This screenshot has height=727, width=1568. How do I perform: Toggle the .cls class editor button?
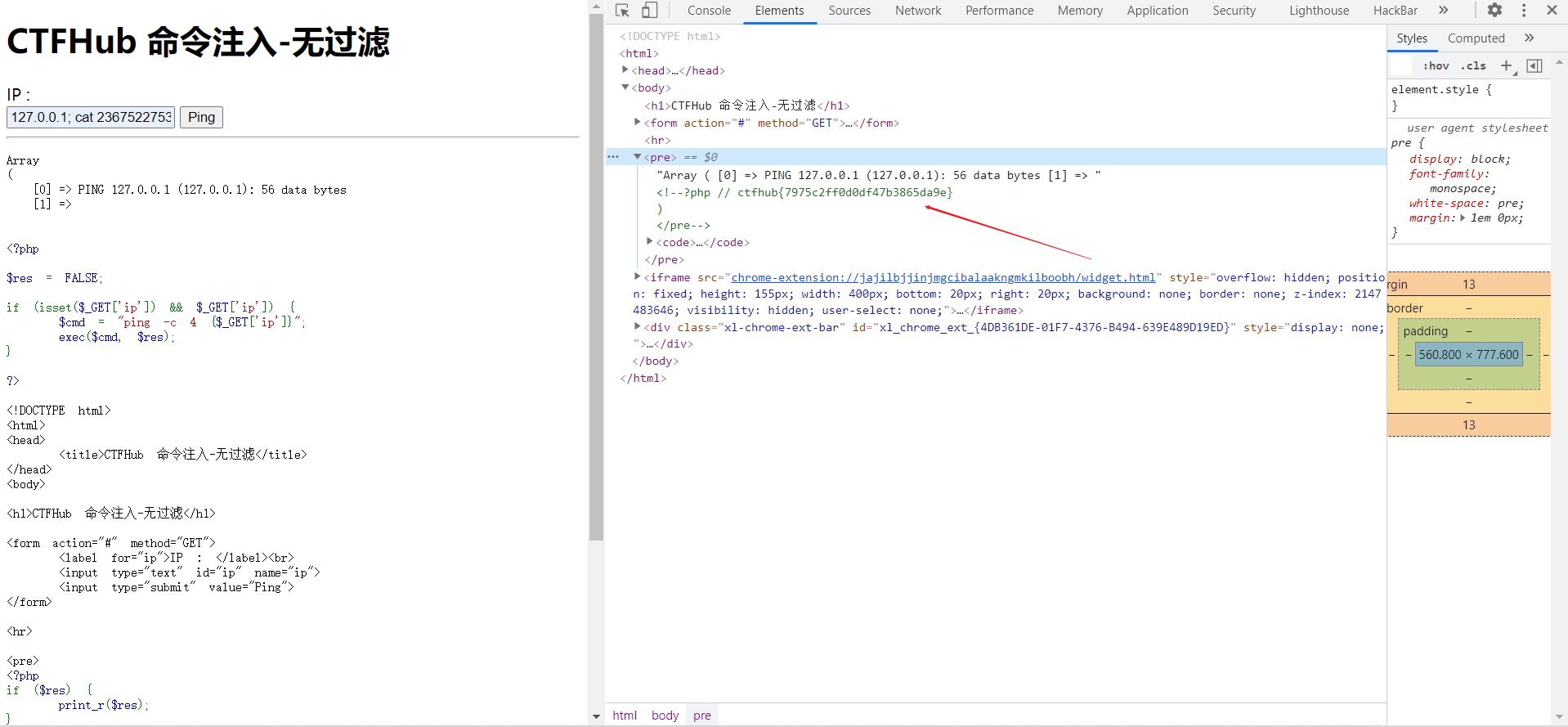1474,66
